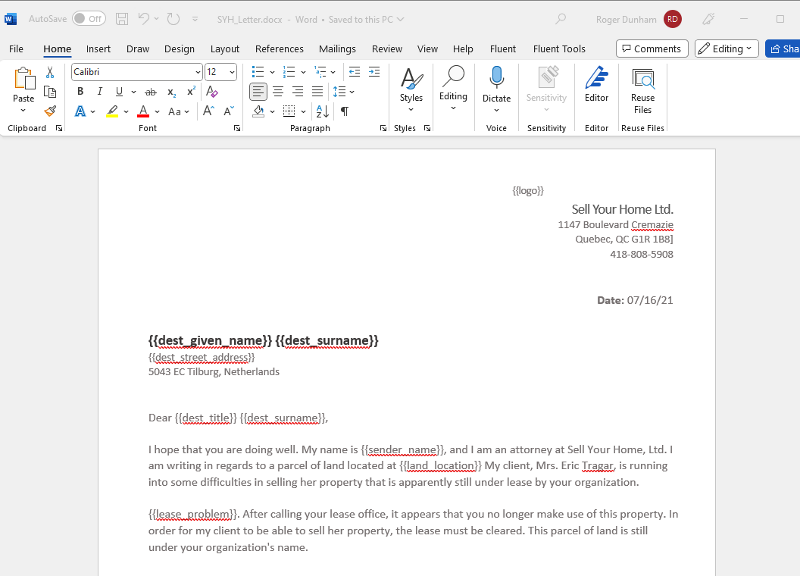Activate the Format Painter brush
This screenshot has width=800, height=576.
pyautogui.click(x=50, y=111)
